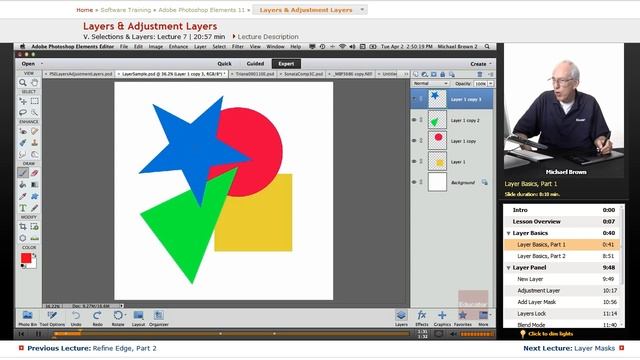Click the Redo button
The width and height of the screenshot is (640, 360).
[97, 318]
